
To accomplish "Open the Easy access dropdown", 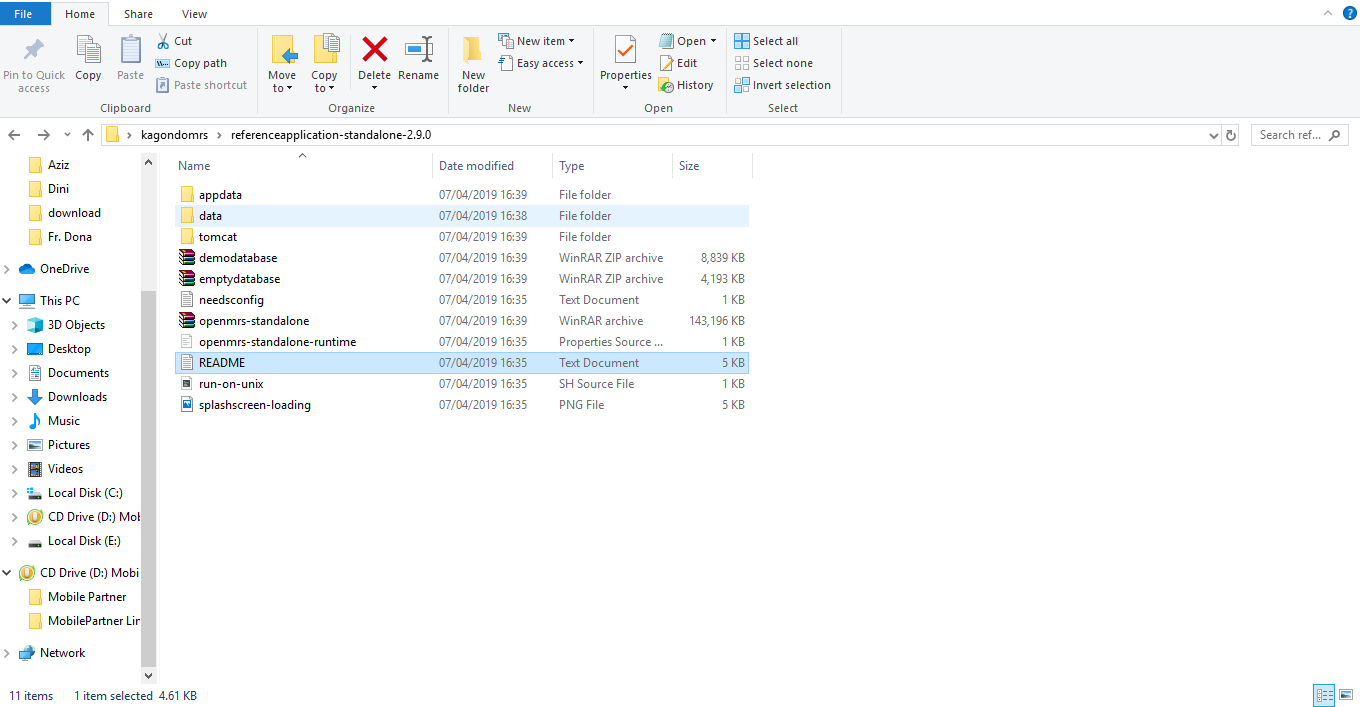I will tap(541, 63).
